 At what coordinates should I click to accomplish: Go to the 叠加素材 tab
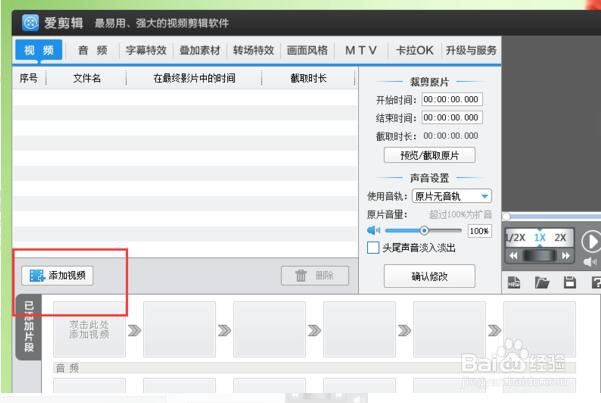[200, 50]
